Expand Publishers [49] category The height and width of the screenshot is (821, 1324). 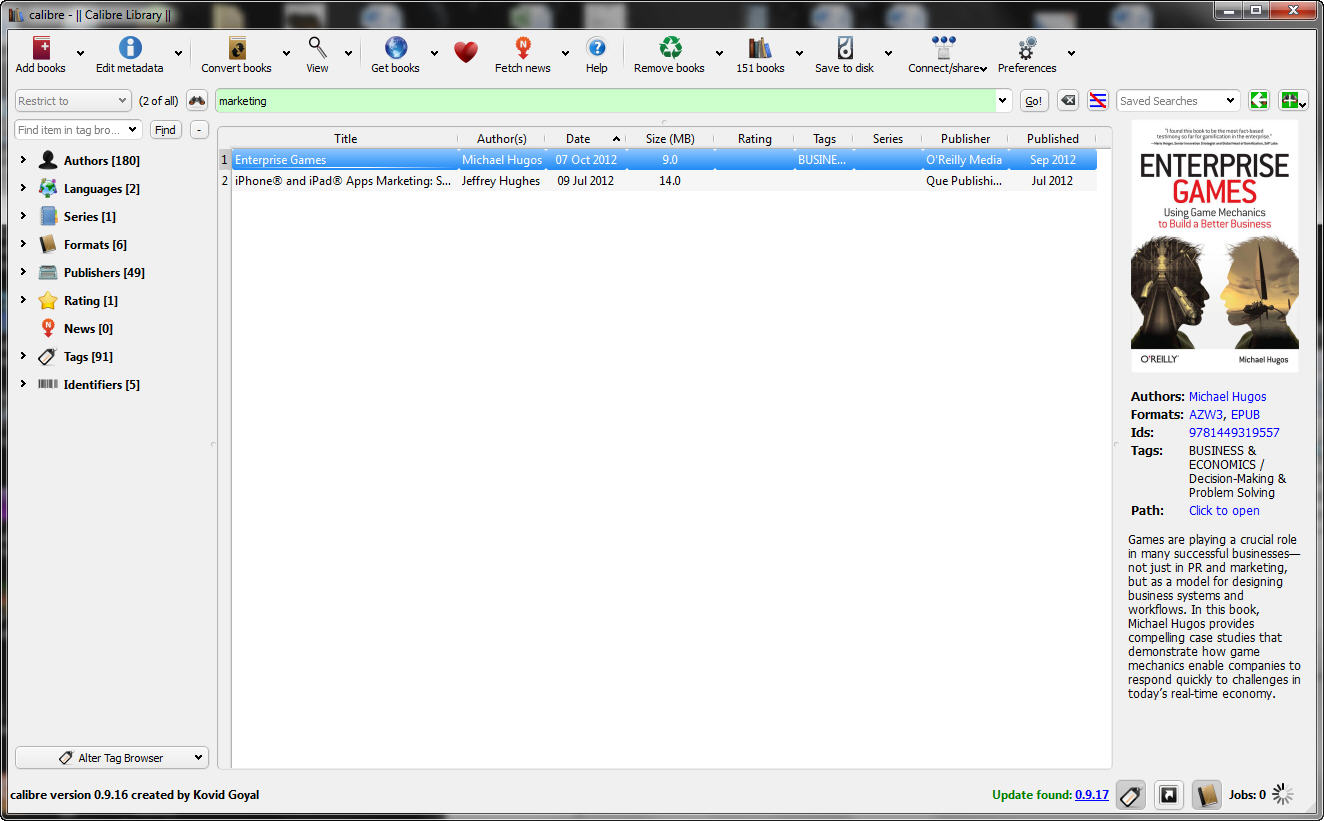coord(23,272)
